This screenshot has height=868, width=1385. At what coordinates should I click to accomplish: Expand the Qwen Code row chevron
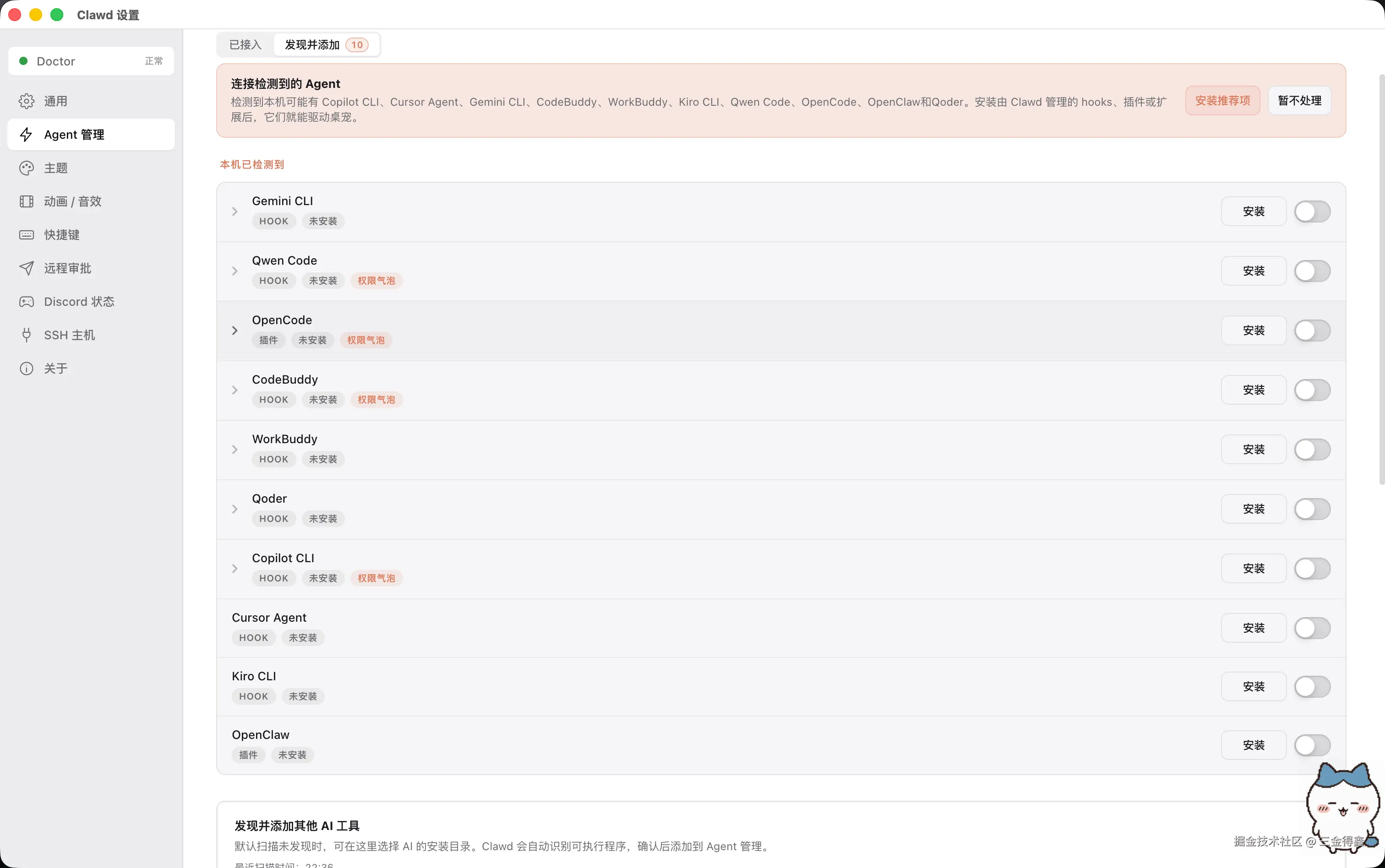[234, 271]
